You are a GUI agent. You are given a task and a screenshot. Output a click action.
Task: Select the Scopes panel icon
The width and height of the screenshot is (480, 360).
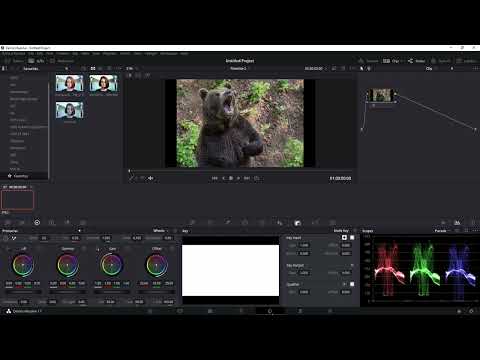coord(457,222)
